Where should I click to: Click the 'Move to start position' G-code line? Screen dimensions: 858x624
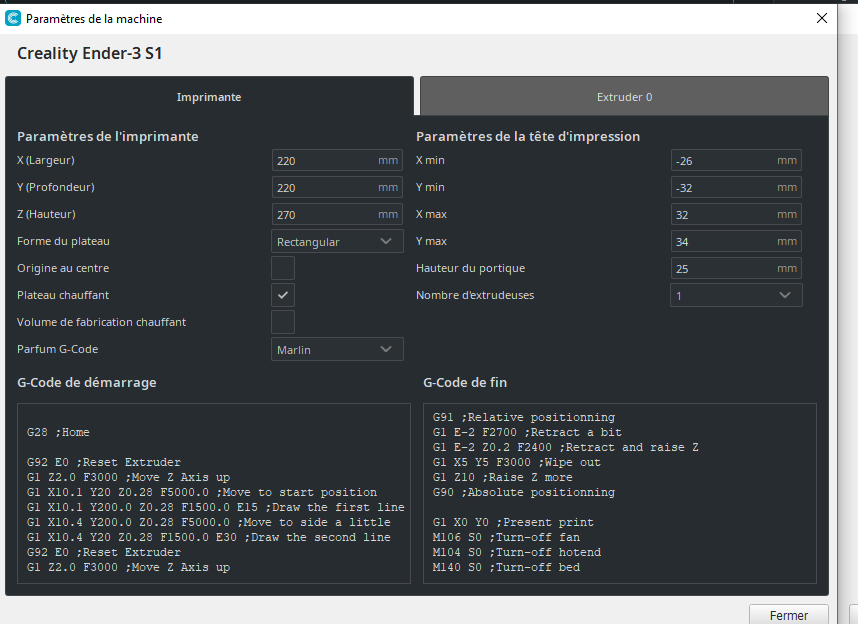click(x=202, y=493)
